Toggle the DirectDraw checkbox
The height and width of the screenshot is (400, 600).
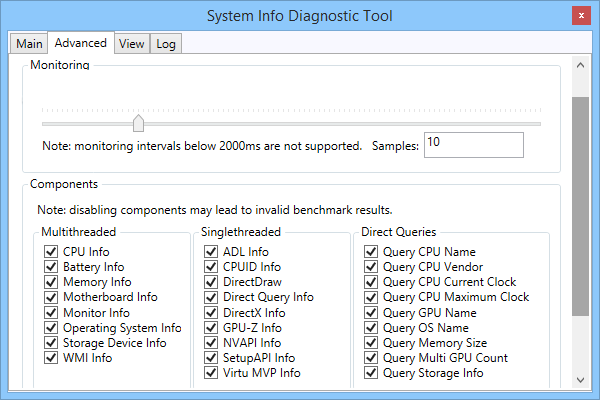click(x=211, y=282)
